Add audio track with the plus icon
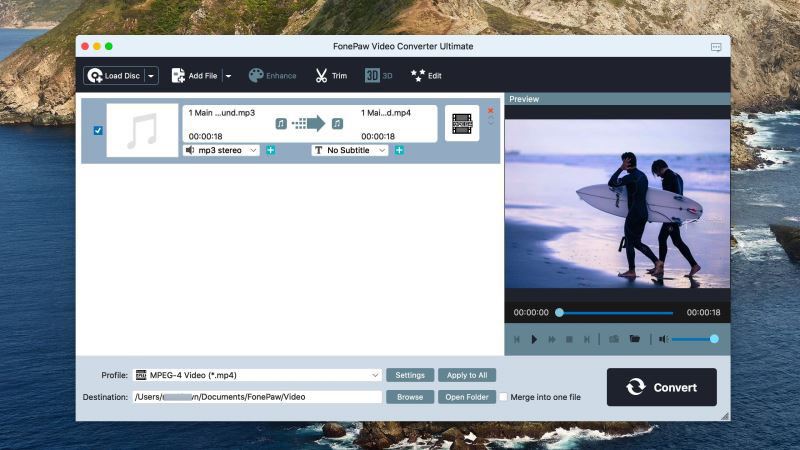Image resolution: width=800 pixels, height=450 pixels. pyautogui.click(x=270, y=150)
